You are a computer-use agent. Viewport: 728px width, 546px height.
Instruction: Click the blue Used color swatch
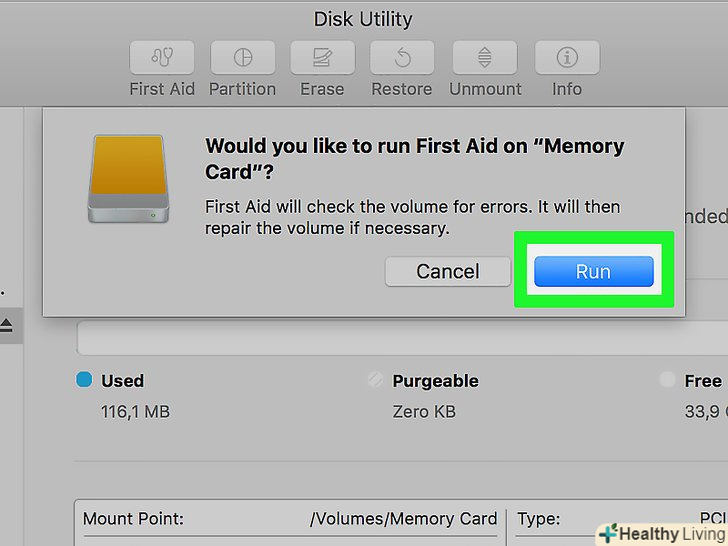click(x=84, y=380)
